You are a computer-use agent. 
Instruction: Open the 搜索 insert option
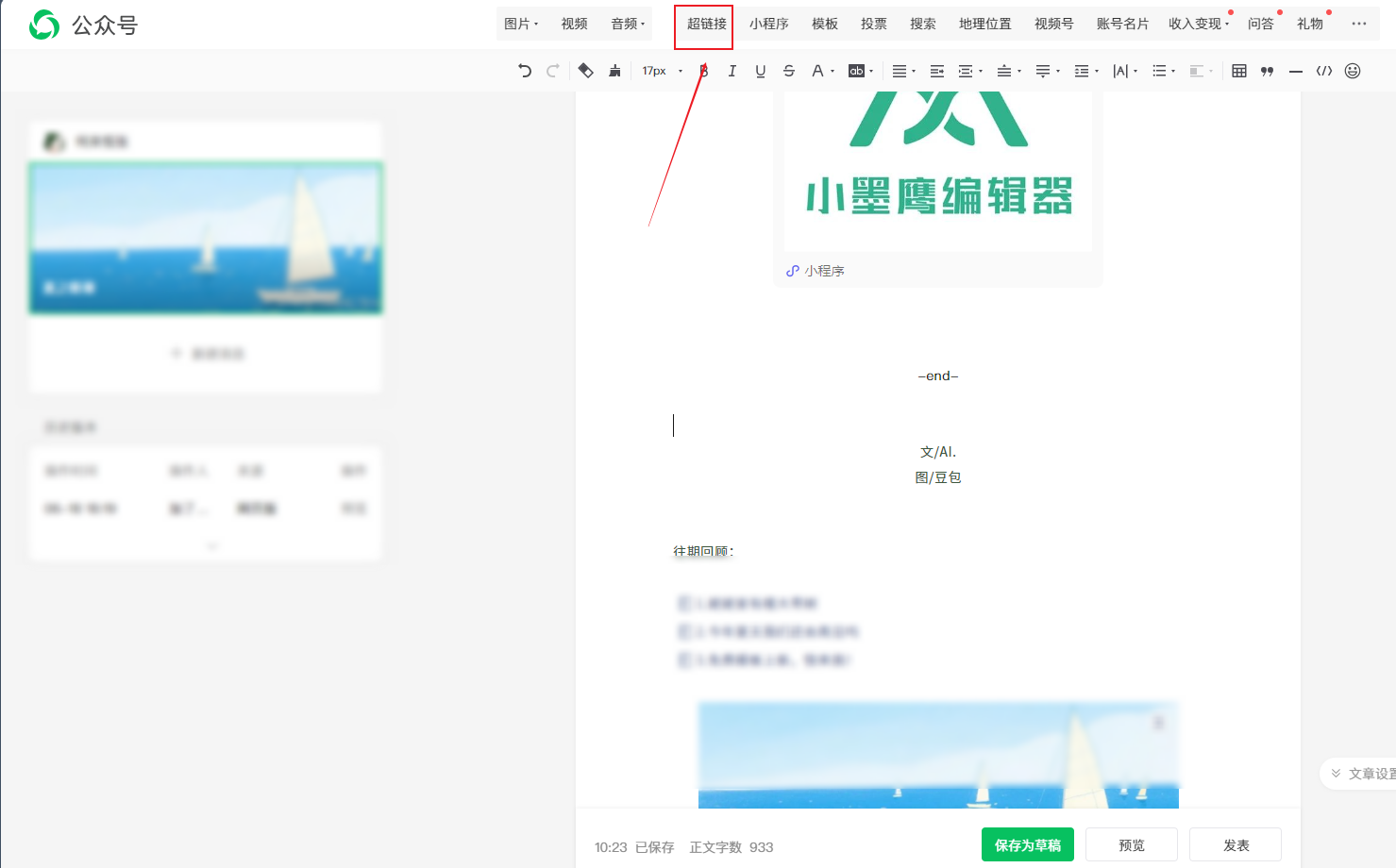pos(923,24)
